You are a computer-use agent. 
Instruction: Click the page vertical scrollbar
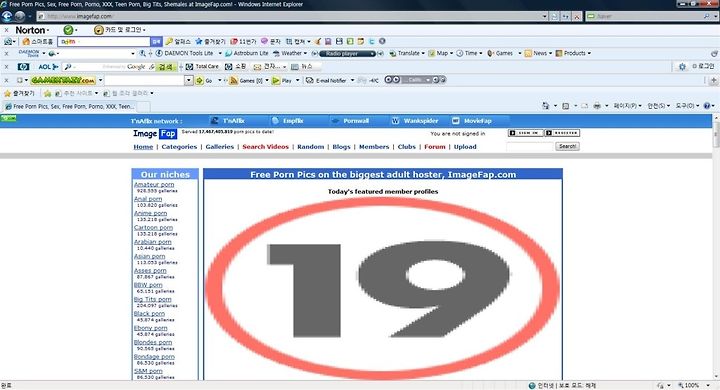(716, 247)
